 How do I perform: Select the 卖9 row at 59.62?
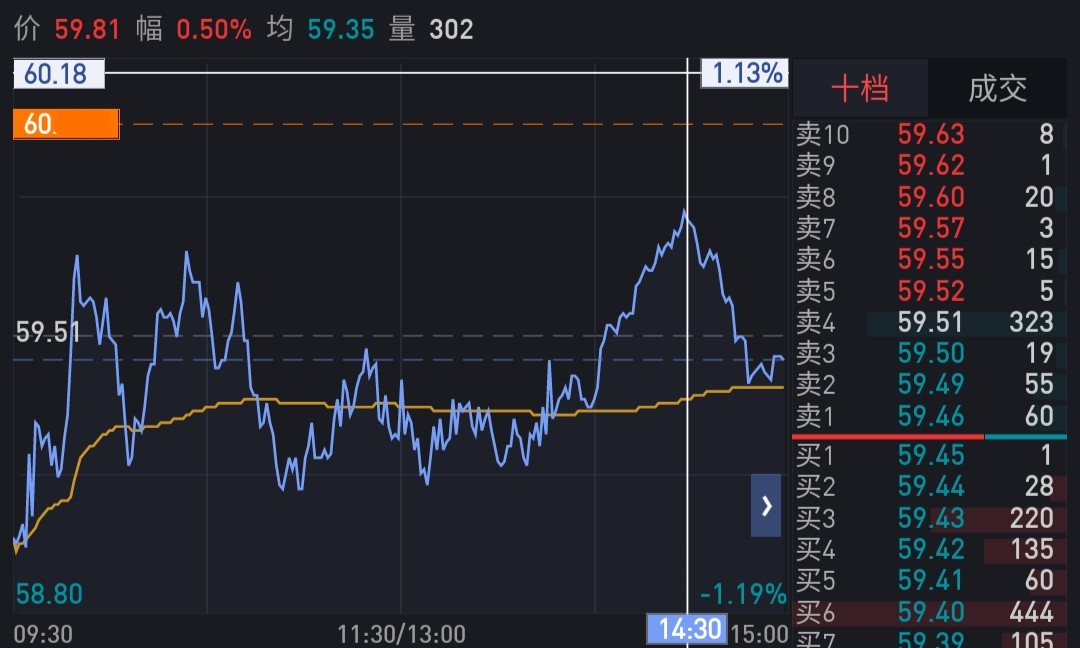tap(928, 165)
